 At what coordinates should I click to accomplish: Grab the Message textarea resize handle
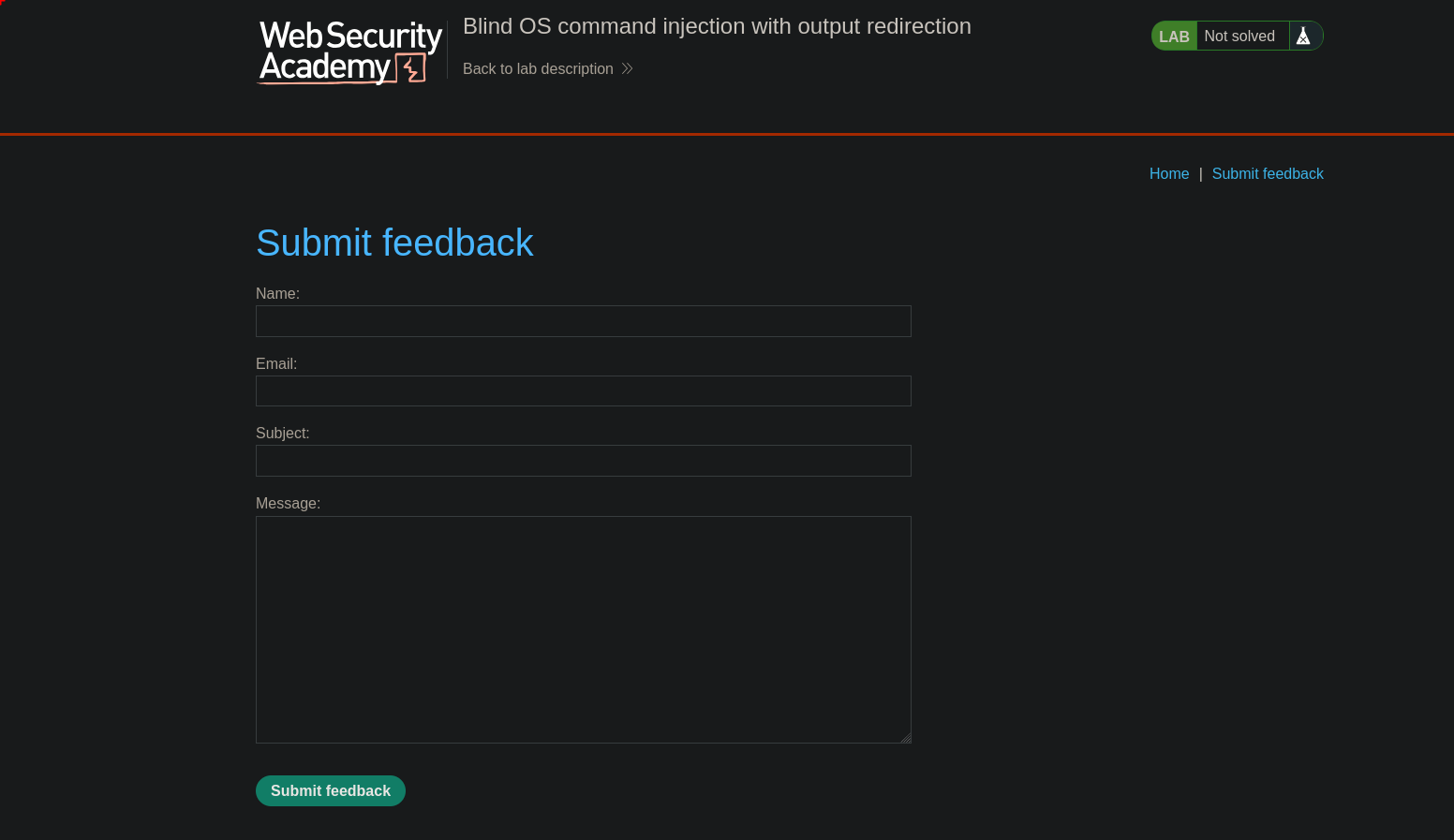pos(906,738)
